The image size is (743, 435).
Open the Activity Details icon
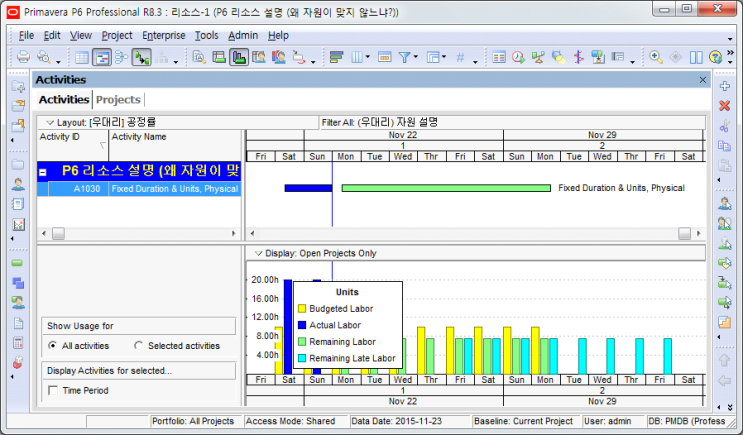pos(199,58)
